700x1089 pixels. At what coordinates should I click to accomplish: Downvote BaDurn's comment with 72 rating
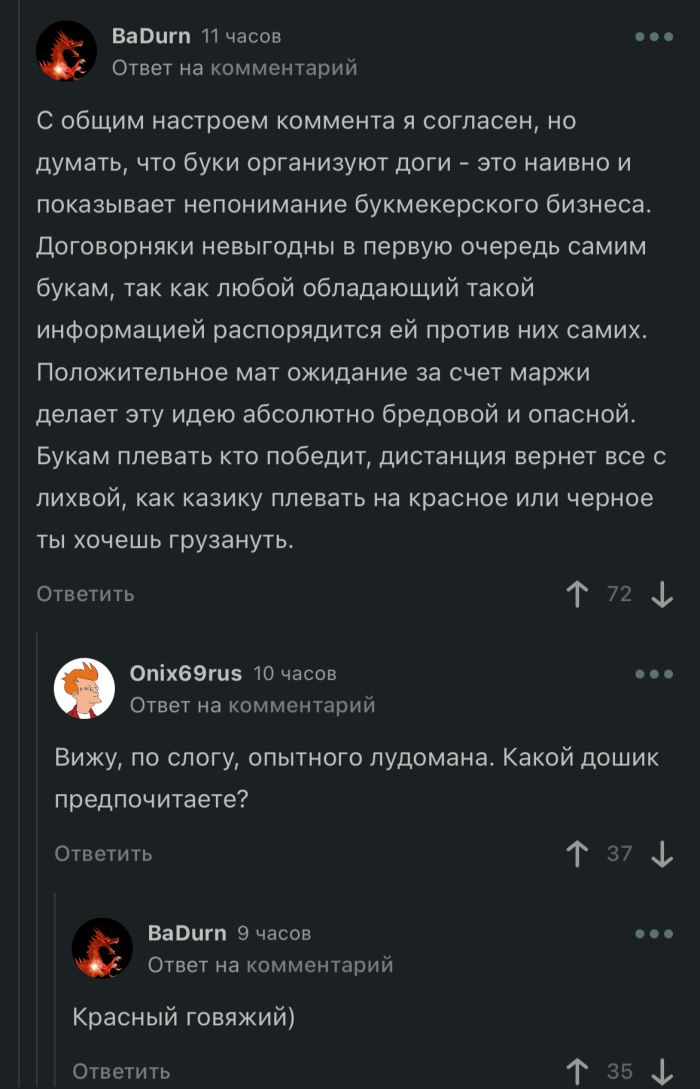tap(662, 595)
